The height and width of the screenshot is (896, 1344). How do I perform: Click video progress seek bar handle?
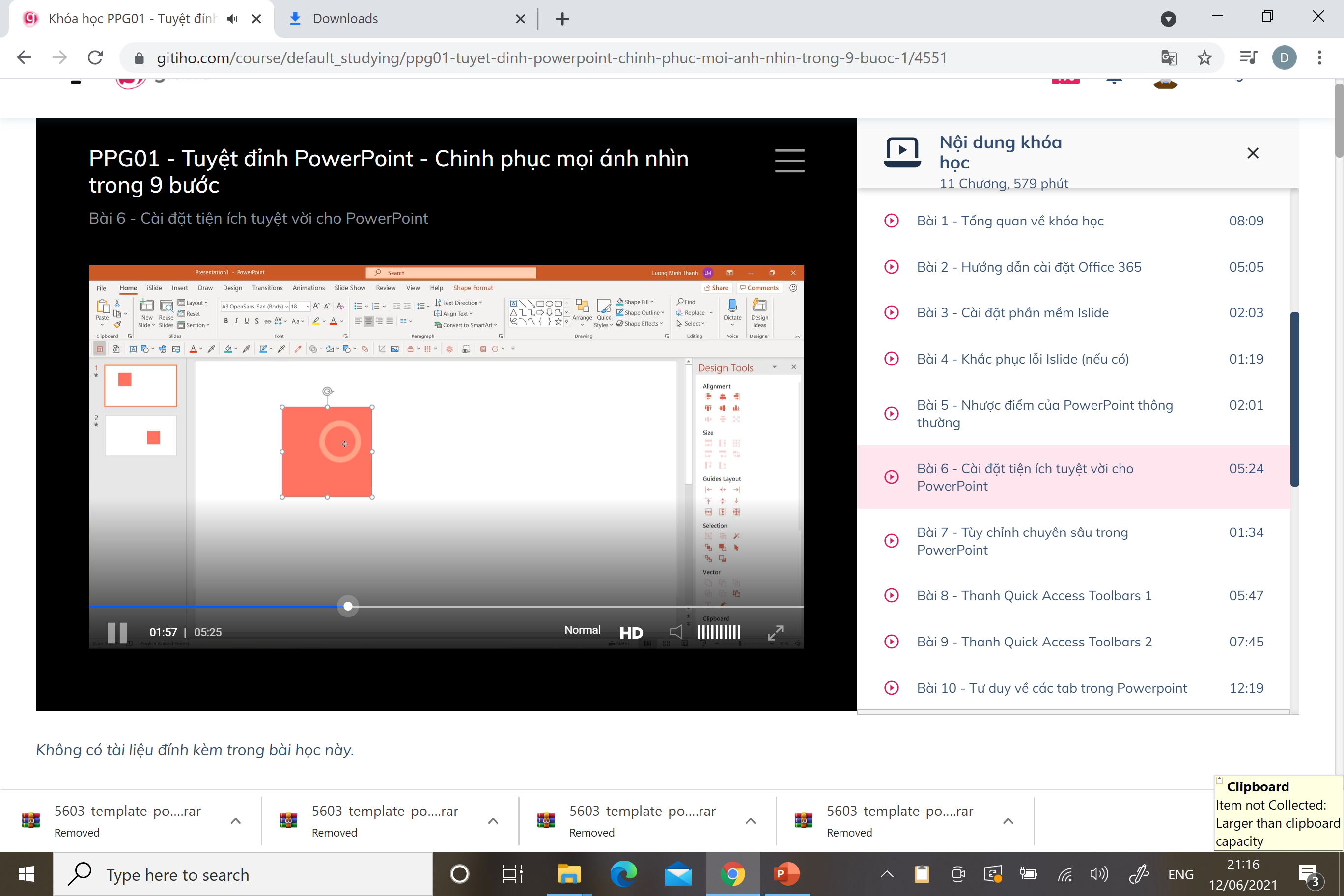pyautogui.click(x=348, y=606)
